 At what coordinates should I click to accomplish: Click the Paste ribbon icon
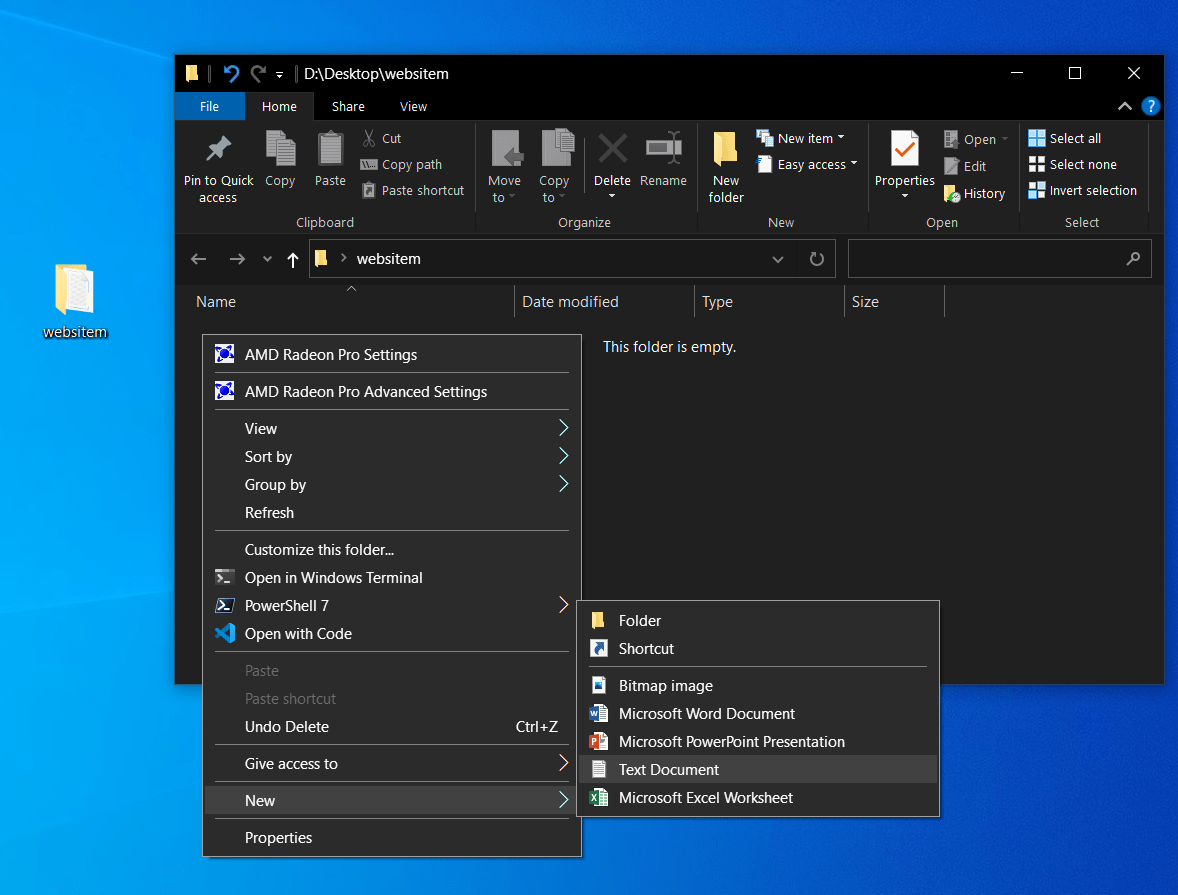330,159
